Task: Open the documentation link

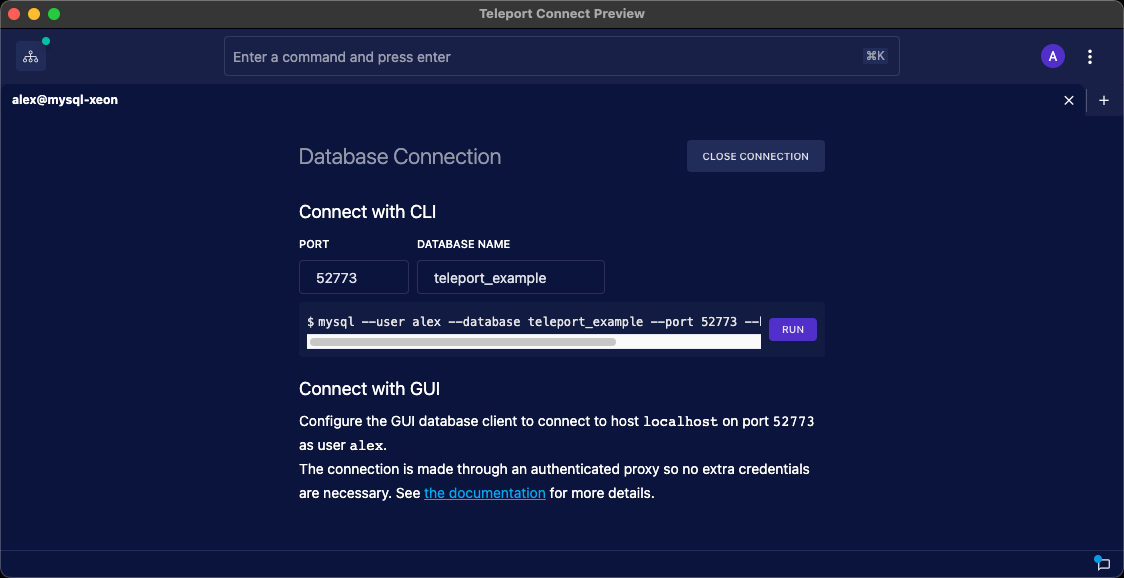Action: point(484,493)
